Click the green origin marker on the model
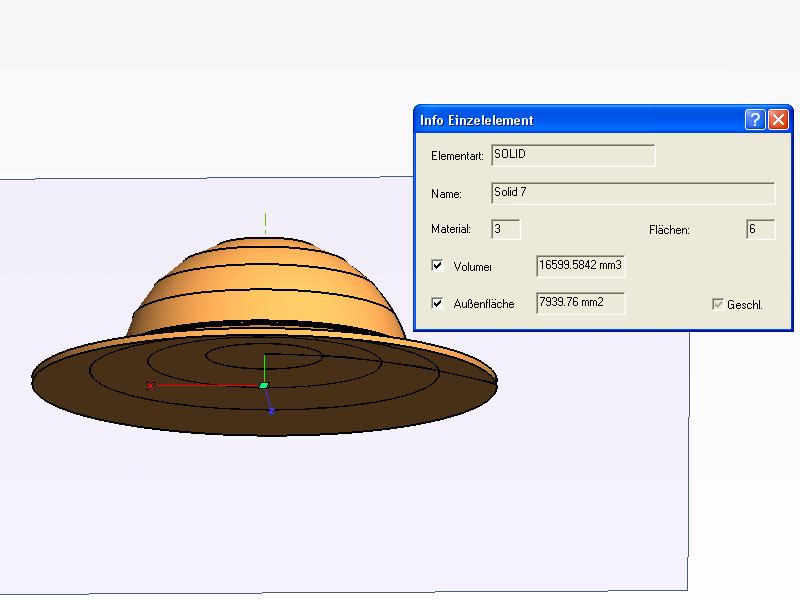800x600 pixels. pyautogui.click(x=264, y=385)
